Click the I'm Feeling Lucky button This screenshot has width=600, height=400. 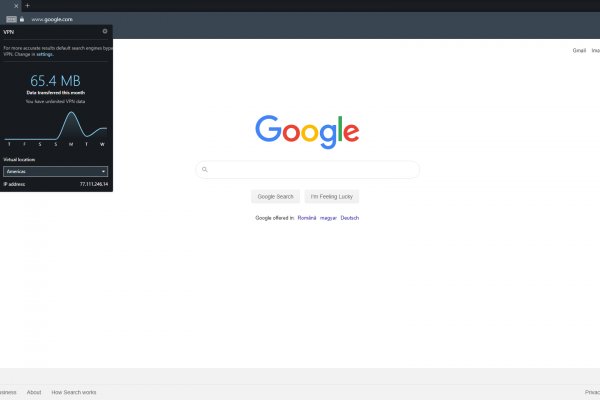[x=332, y=196]
